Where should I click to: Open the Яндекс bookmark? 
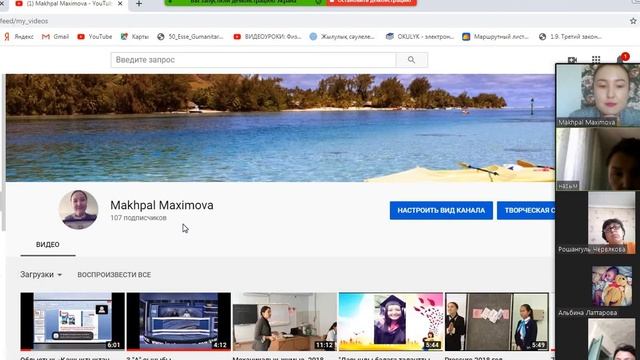[19, 37]
